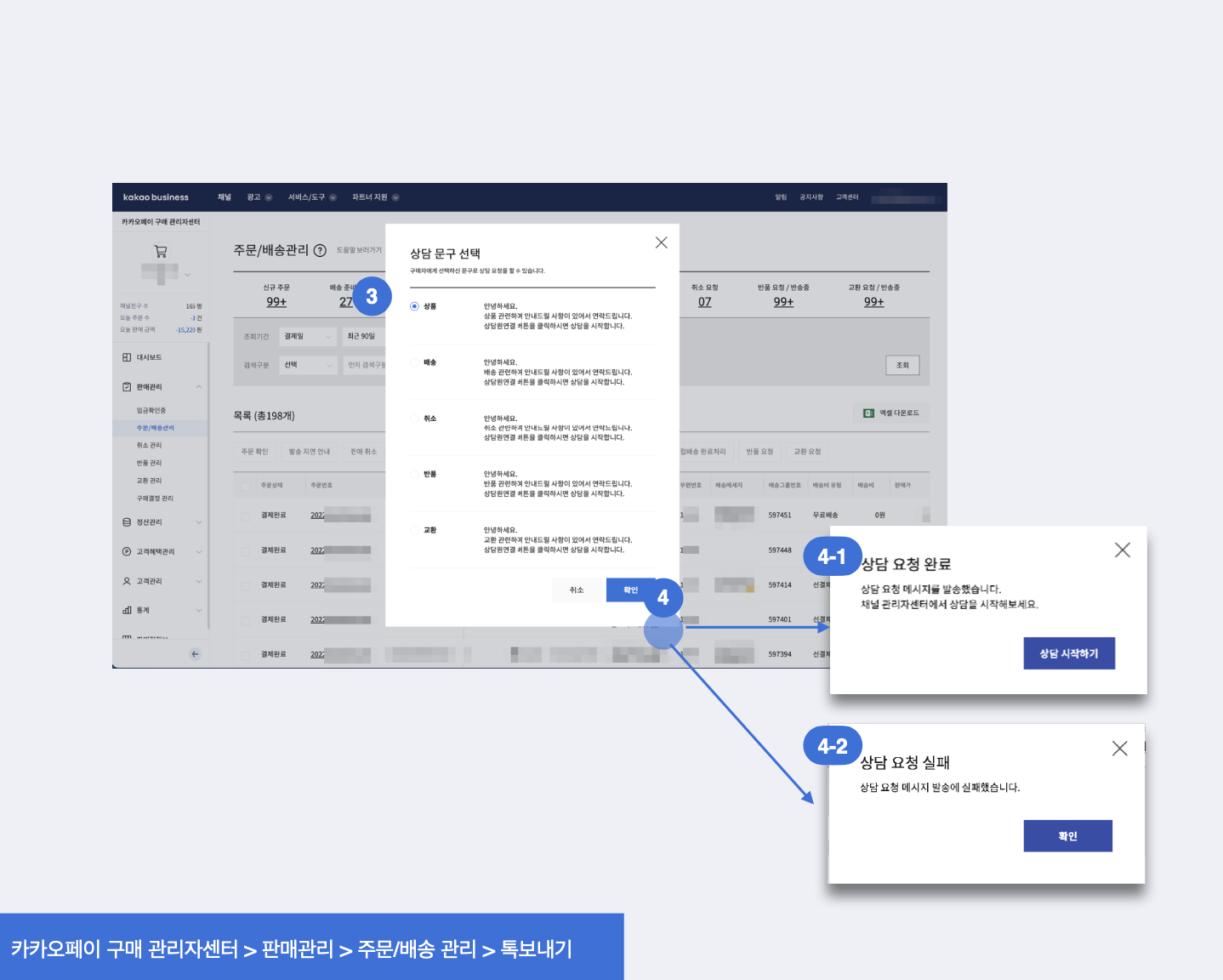
Task: Collapse sidebar with the left arrow icon
Action: tap(195, 654)
